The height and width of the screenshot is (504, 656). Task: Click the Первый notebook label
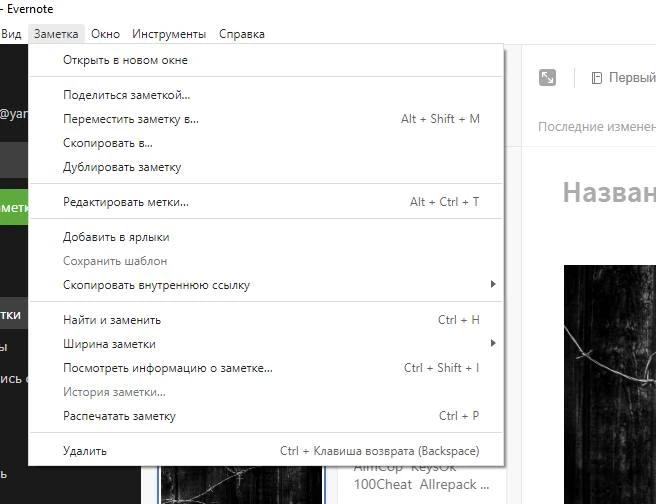pyautogui.click(x=632, y=78)
